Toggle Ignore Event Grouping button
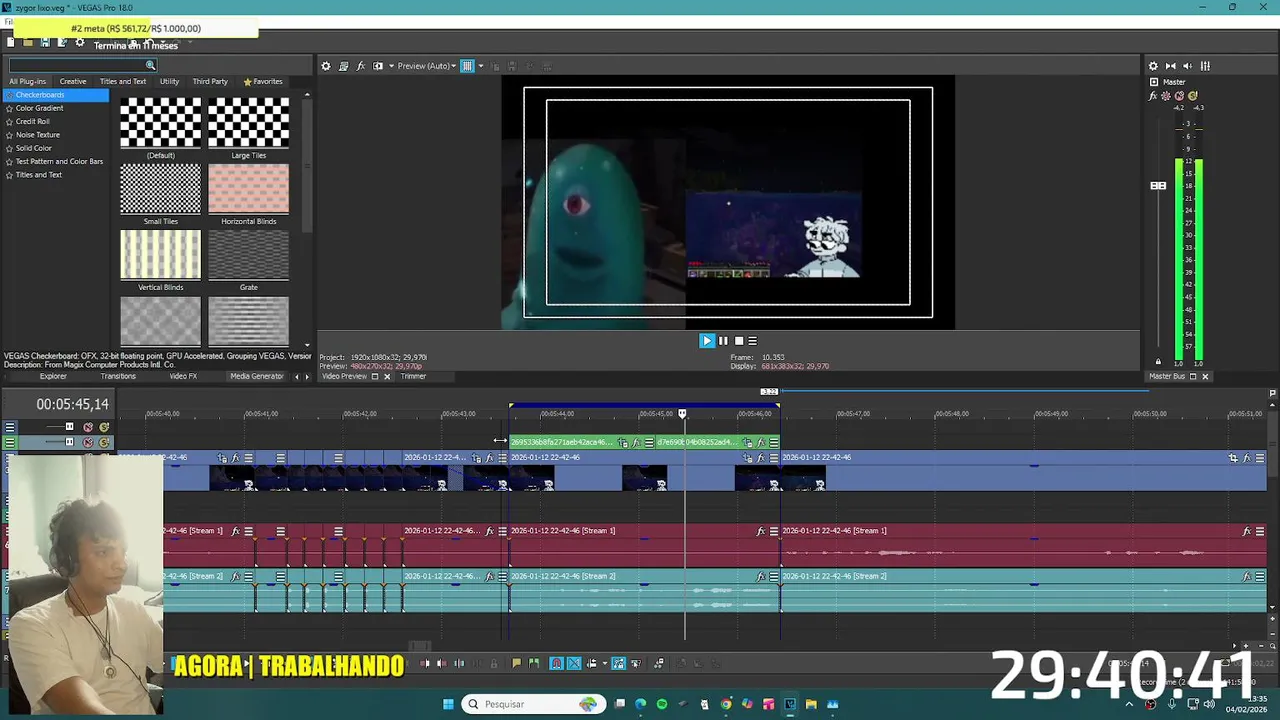 click(x=636, y=663)
